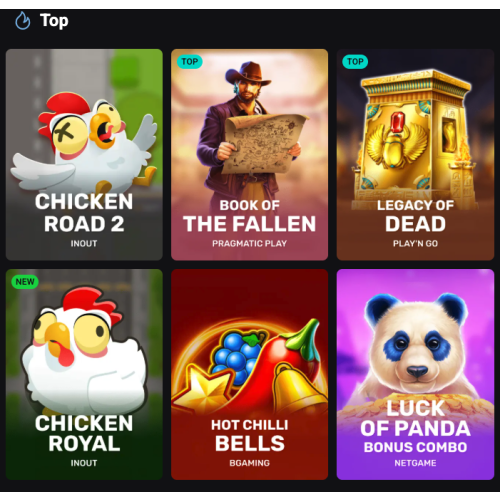Launch Book of the Fallen game
The width and height of the screenshot is (500, 500).
point(249,155)
